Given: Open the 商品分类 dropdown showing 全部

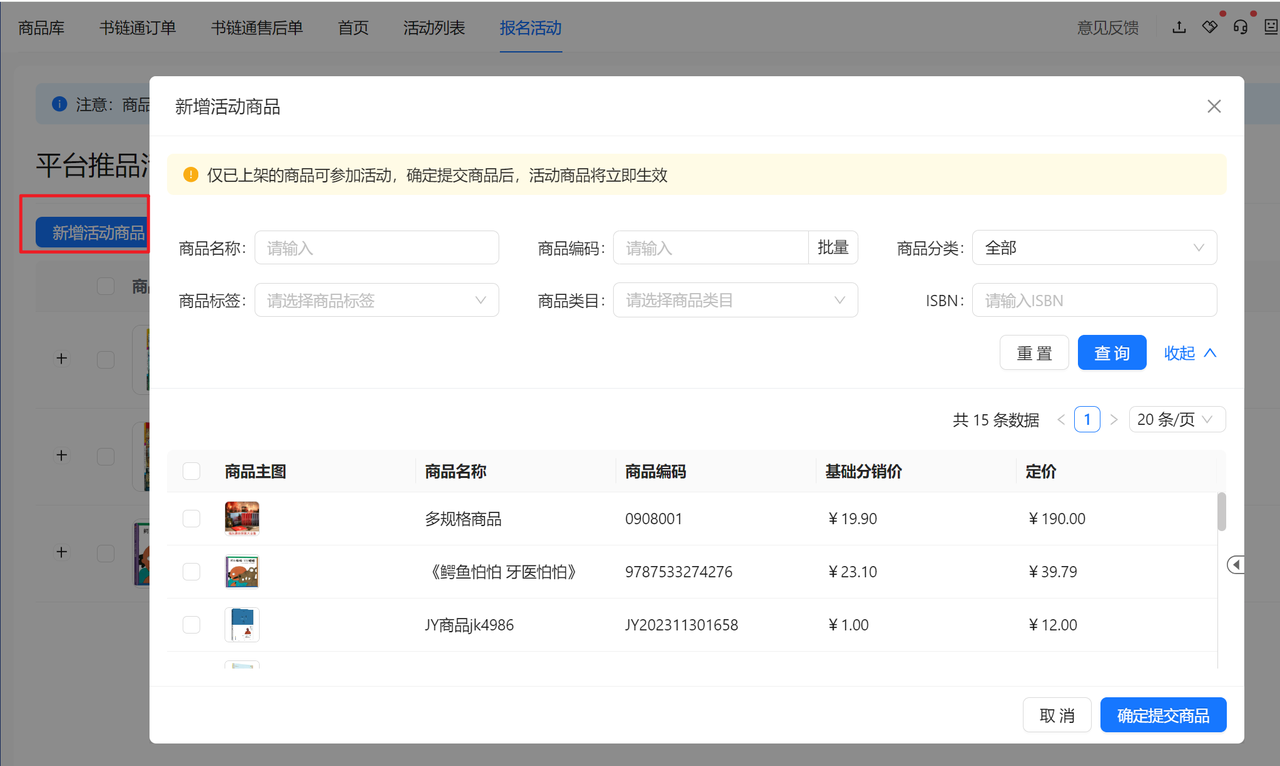Looking at the screenshot, I should [x=1095, y=248].
